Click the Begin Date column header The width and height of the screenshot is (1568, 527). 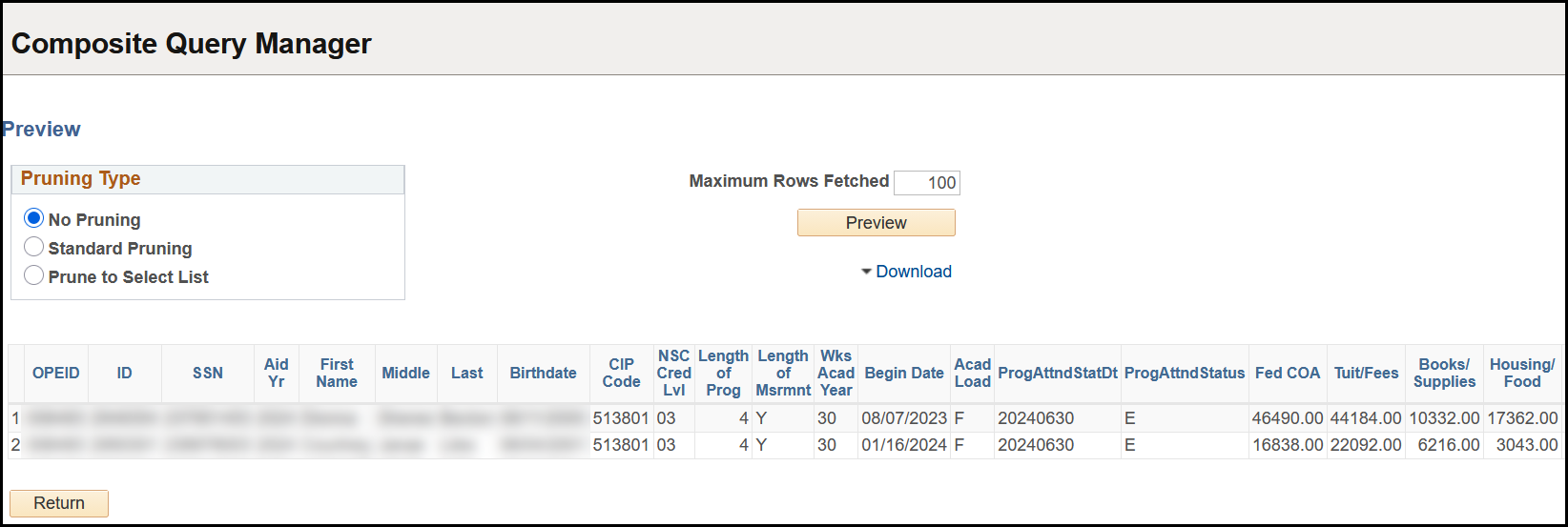click(x=903, y=374)
